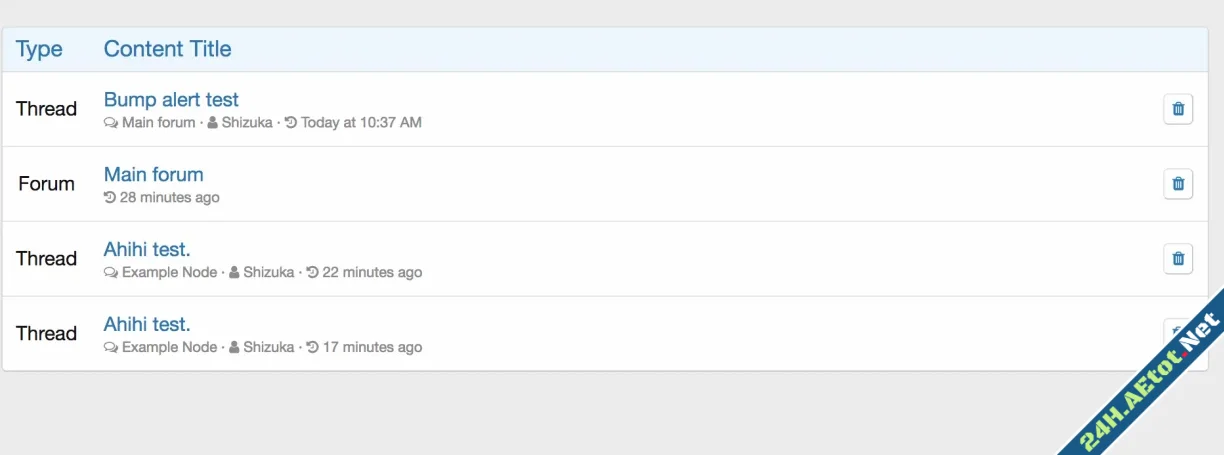Click the Today at 10:37 AM timestamp

tap(361, 123)
